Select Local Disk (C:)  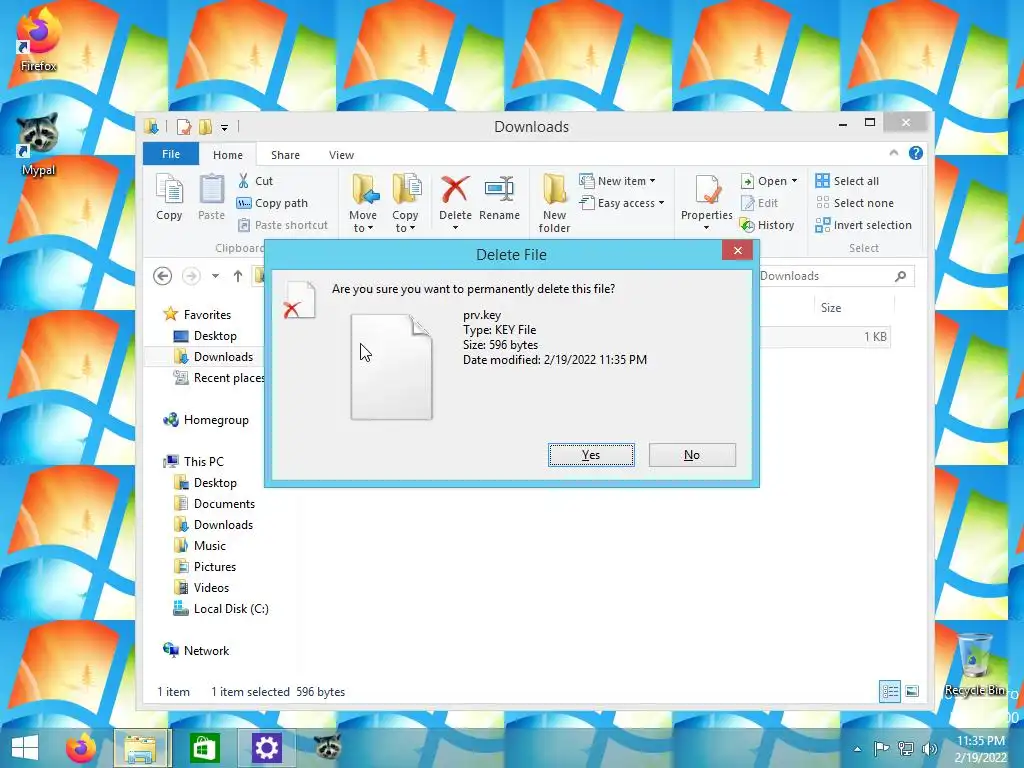click(x=231, y=609)
